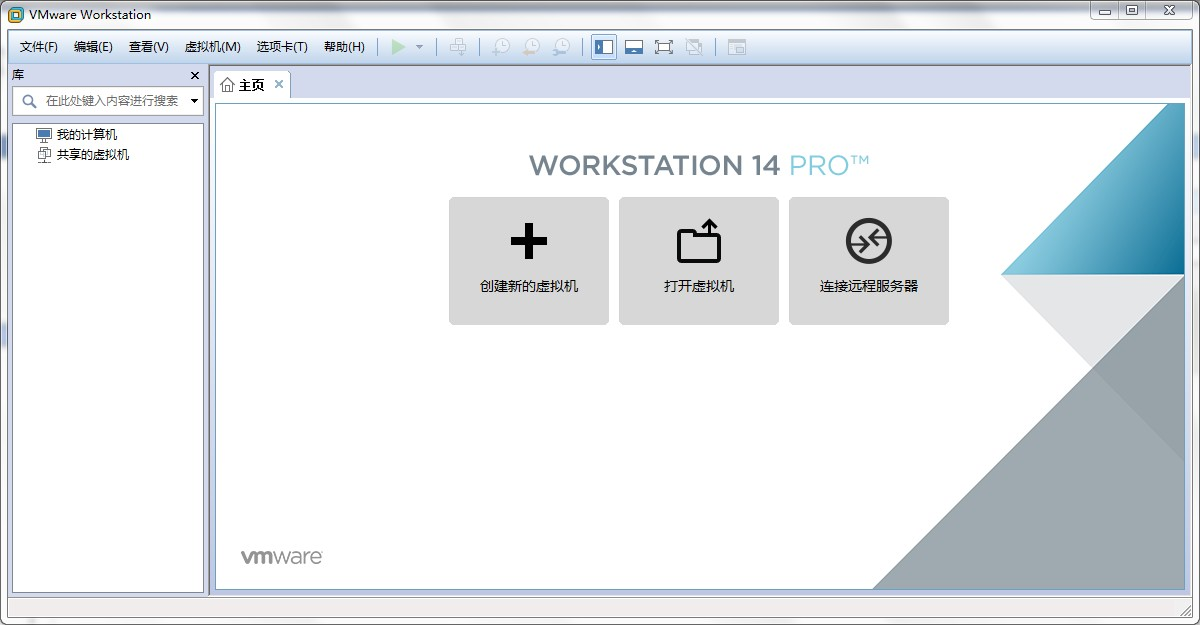Viewport: 1200px width, 625px height.
Task: Select 共享的虚拟机 in library tree
Action: (93, 155)
